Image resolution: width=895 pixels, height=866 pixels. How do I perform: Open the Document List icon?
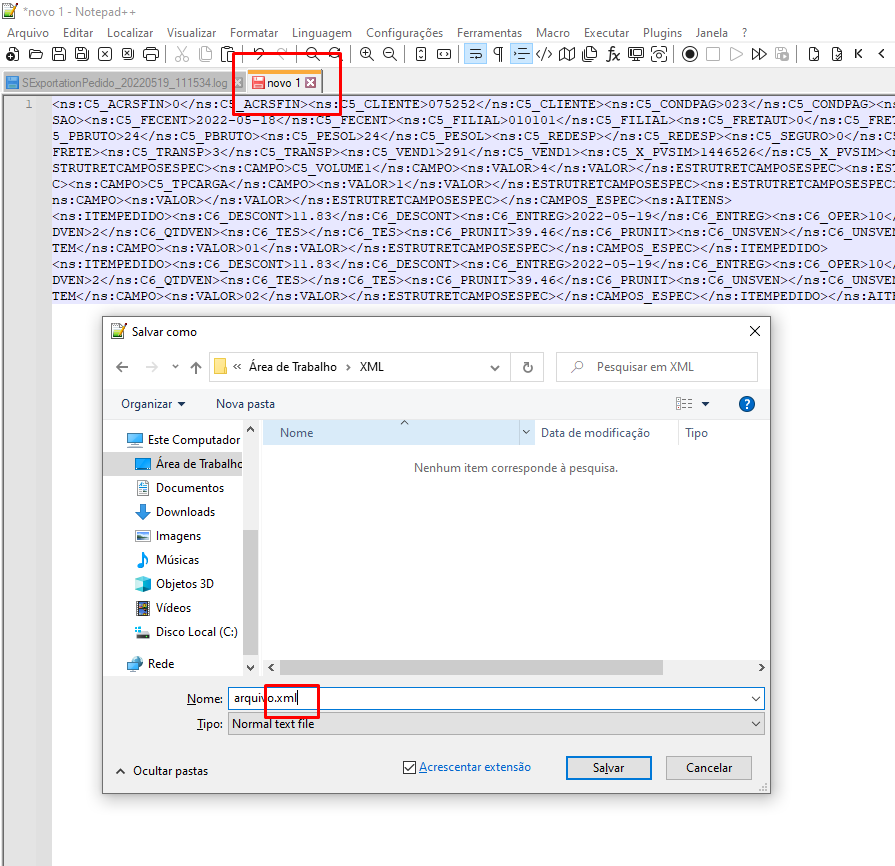tap(590, 54)
